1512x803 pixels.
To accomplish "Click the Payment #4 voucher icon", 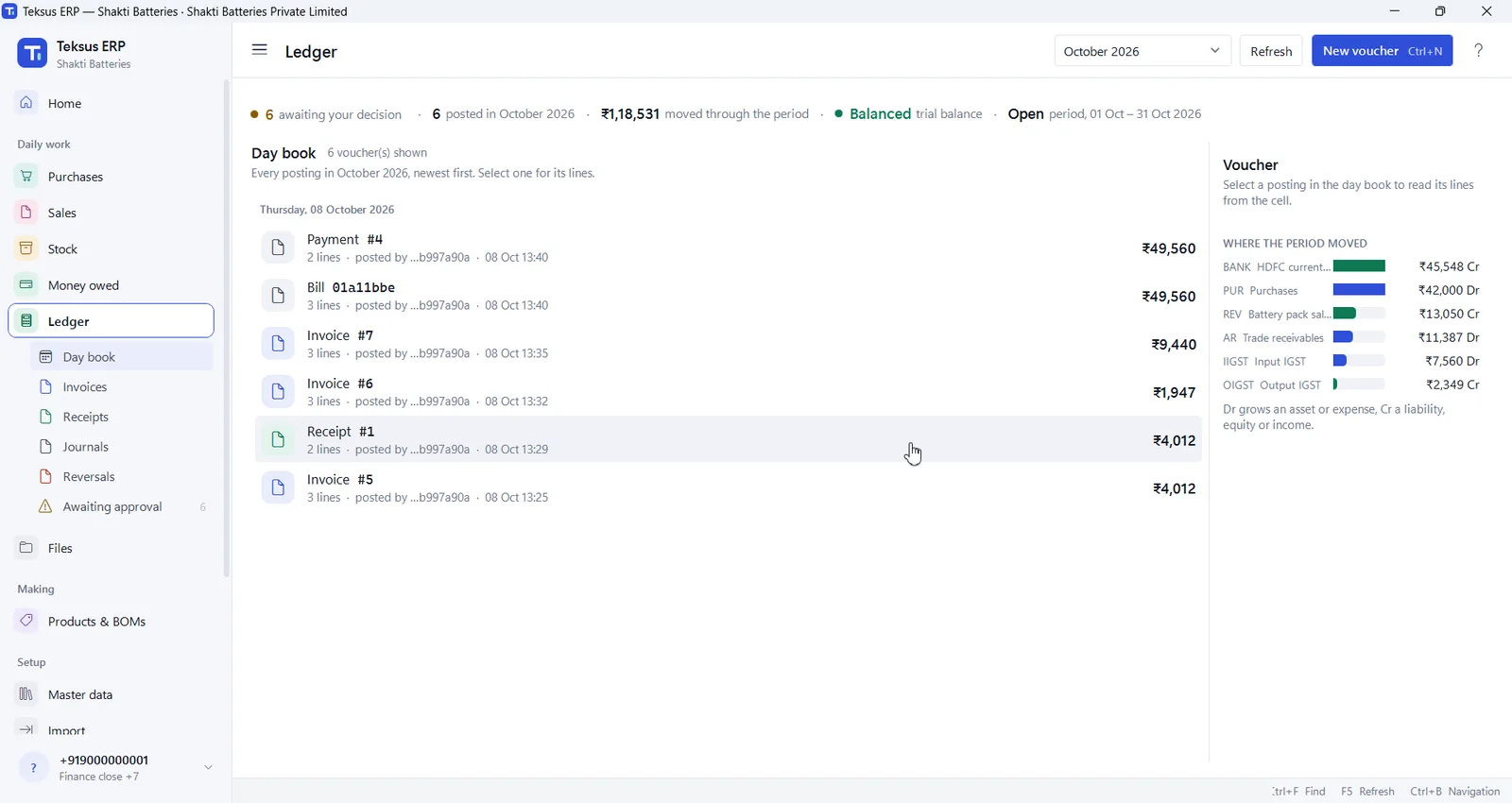I will click(x=278, y=248).
